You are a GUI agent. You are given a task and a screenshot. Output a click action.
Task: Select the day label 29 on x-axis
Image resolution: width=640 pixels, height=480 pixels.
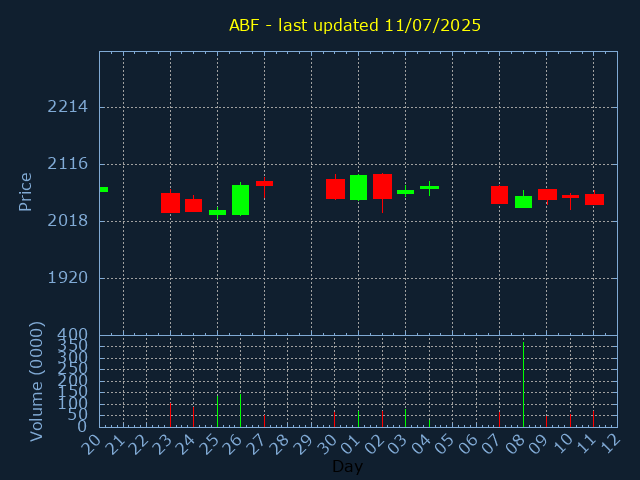[x=303, y=444]
